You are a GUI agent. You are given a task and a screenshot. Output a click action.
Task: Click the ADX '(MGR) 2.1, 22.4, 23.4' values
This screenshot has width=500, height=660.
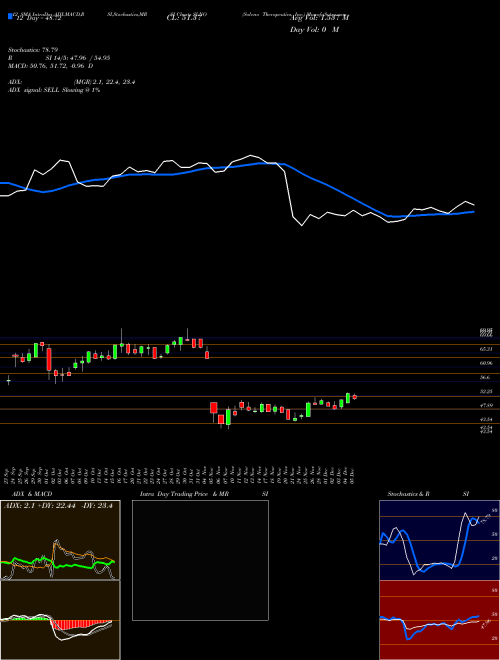click(x=104, y=82)
